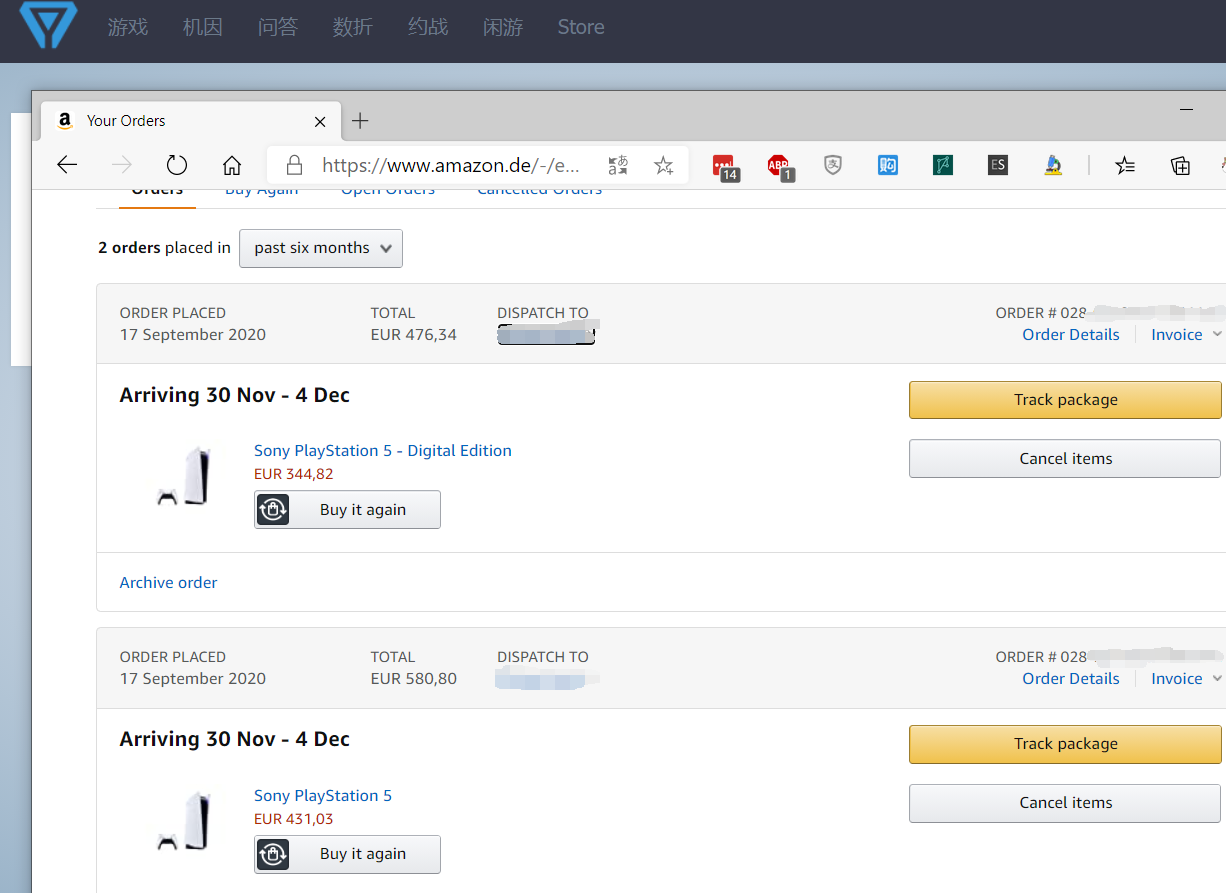Click the translate page icon in address bar
This screenshot has width=1226, height=893.
[618, 165]
